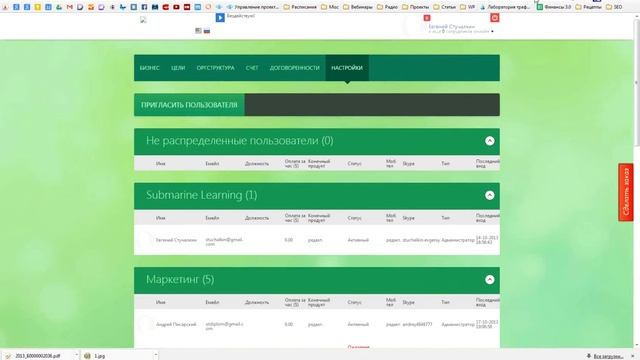Screen dimensions: 640x360
Task: Click Активный status in Андрей Писарский row
Action: coord(358,324)
